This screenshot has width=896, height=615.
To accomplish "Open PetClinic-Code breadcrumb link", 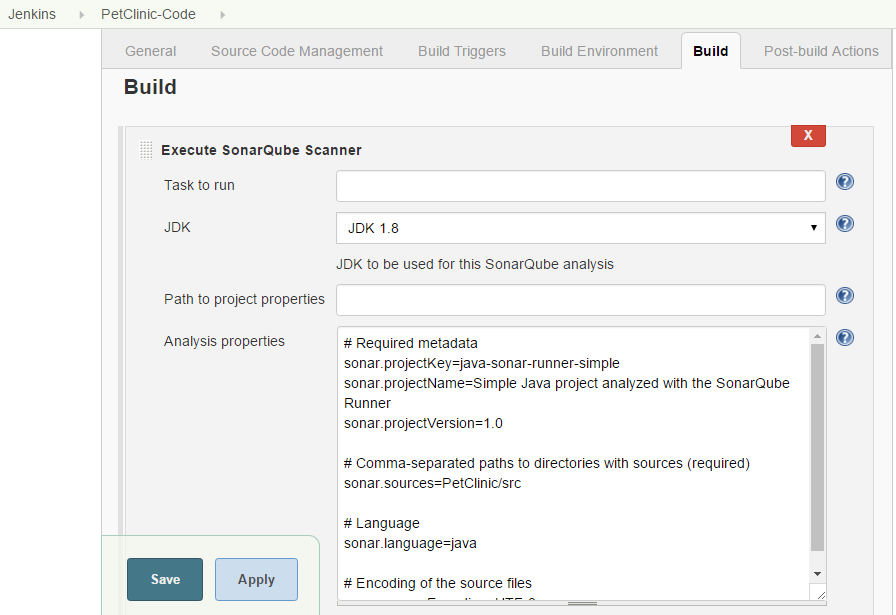I will click(148, 14).
